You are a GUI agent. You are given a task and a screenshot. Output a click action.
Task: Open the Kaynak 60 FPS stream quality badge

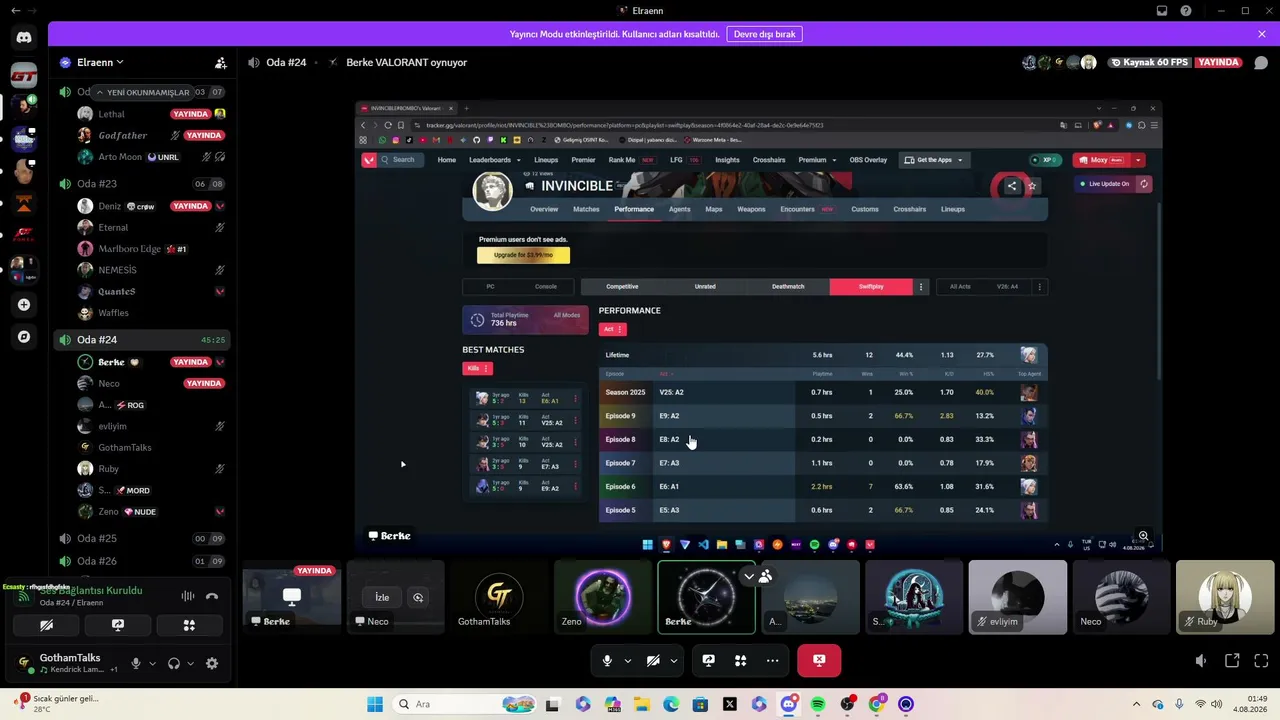(x=1150, y=62)
